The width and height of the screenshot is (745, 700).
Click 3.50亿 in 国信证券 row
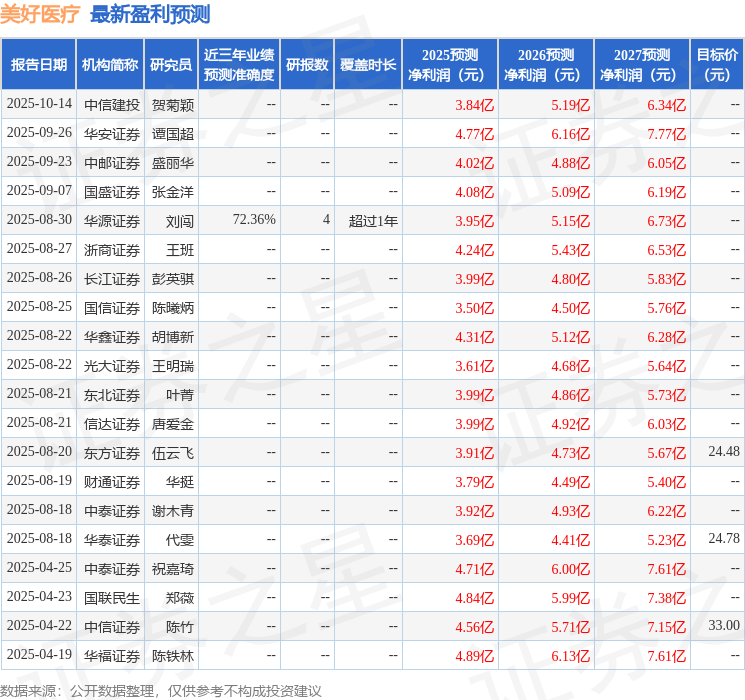coord(475,308)
